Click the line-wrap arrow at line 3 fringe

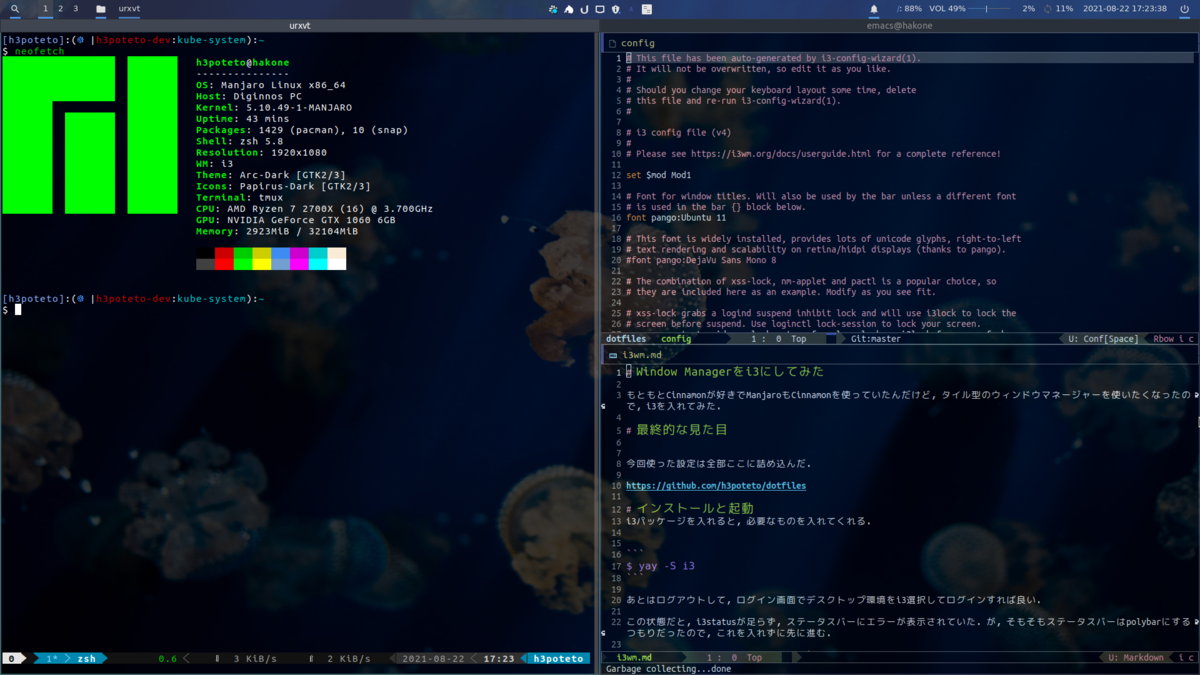coord(1196,396)
